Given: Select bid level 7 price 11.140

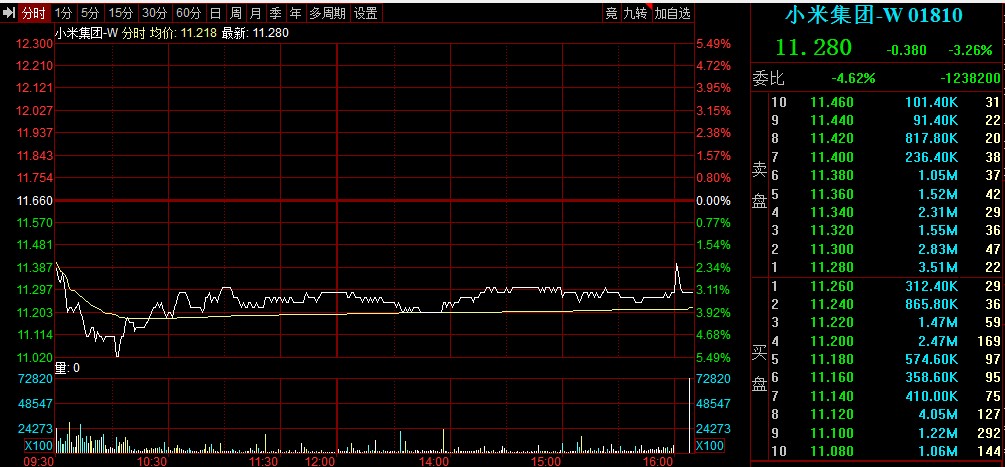Looking at the screenshot, I should (831, 397).
